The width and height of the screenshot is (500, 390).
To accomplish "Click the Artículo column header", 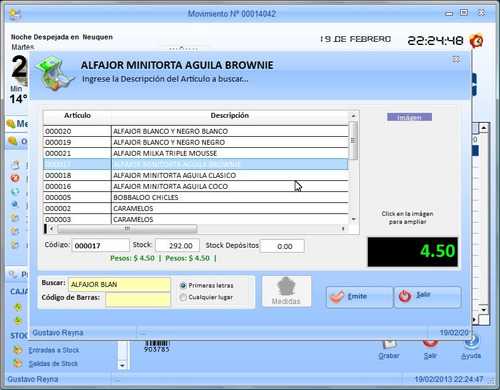I will [77, 116].
